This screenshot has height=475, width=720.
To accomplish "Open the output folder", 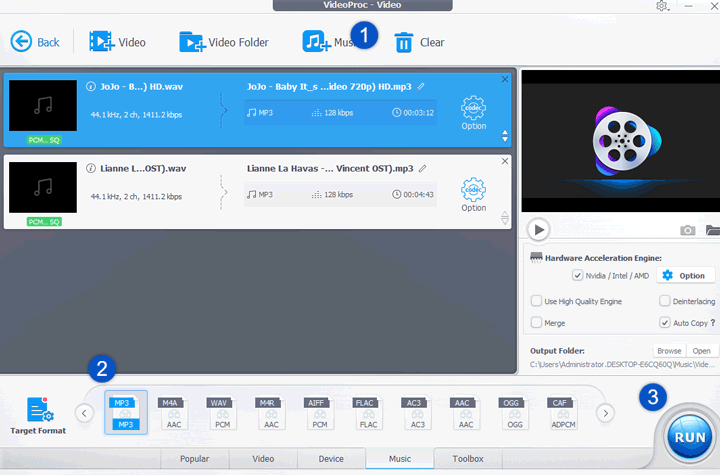I will click(701, 351).
